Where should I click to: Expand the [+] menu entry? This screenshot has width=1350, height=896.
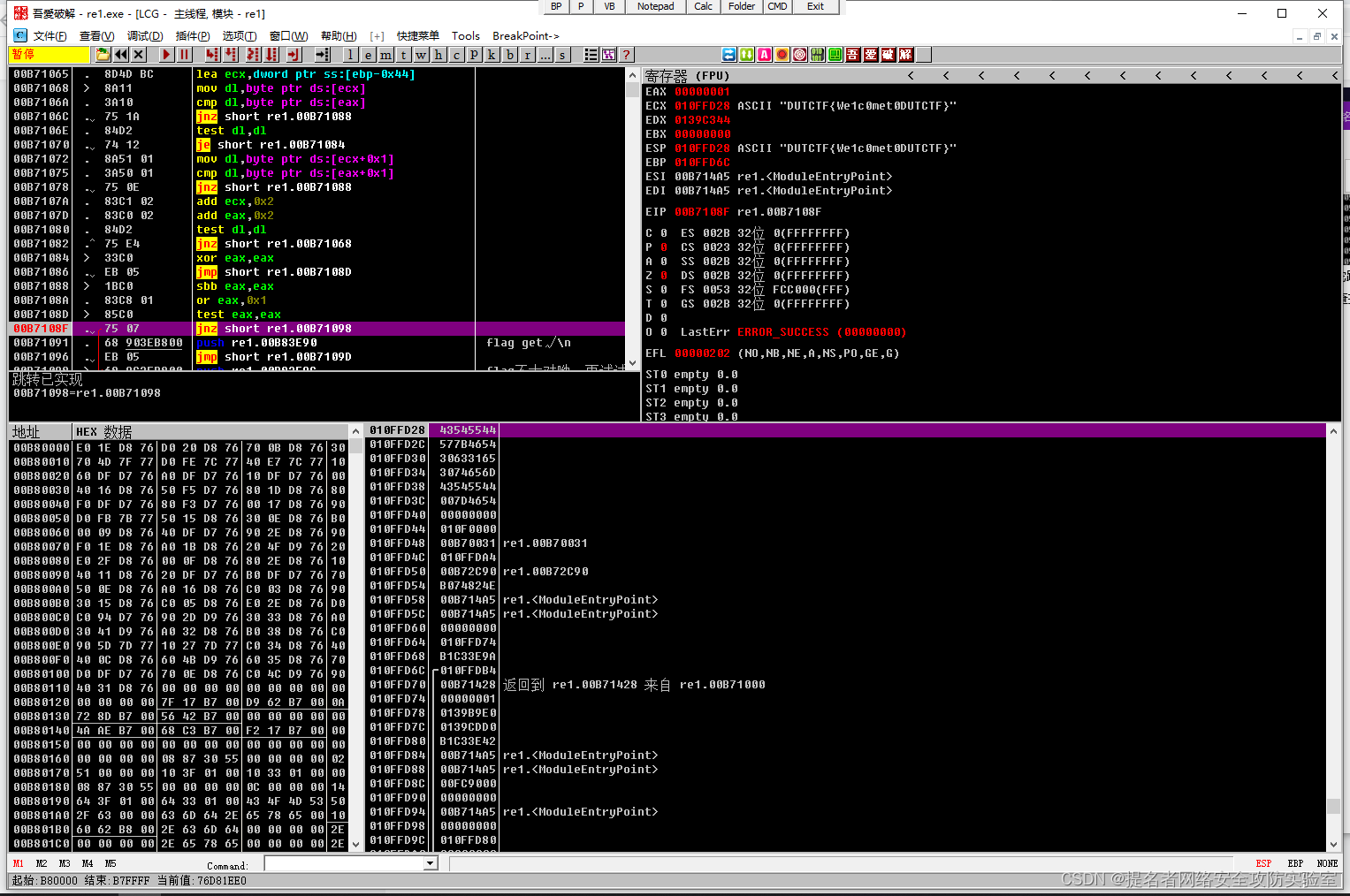click(378, 36)
